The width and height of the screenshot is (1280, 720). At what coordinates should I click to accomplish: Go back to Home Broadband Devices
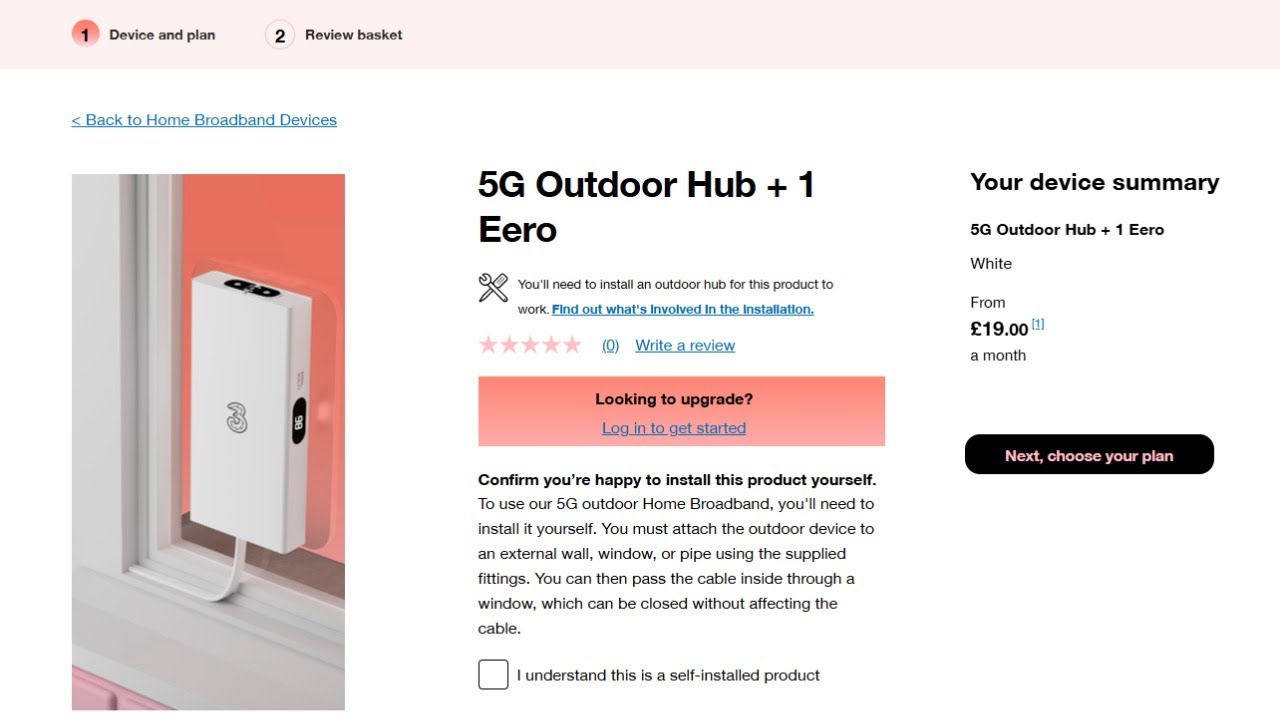tap(204, 120)
